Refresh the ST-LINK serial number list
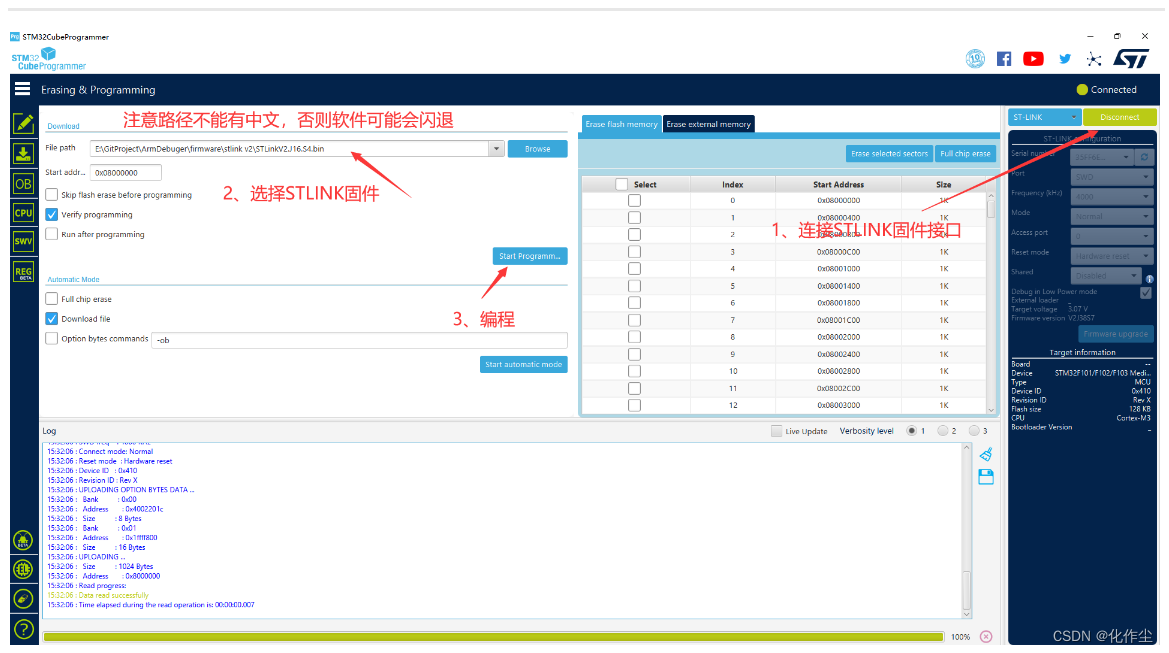Image resolution: width=1169 pixels, height=653 pixels. pos(1144,157)
